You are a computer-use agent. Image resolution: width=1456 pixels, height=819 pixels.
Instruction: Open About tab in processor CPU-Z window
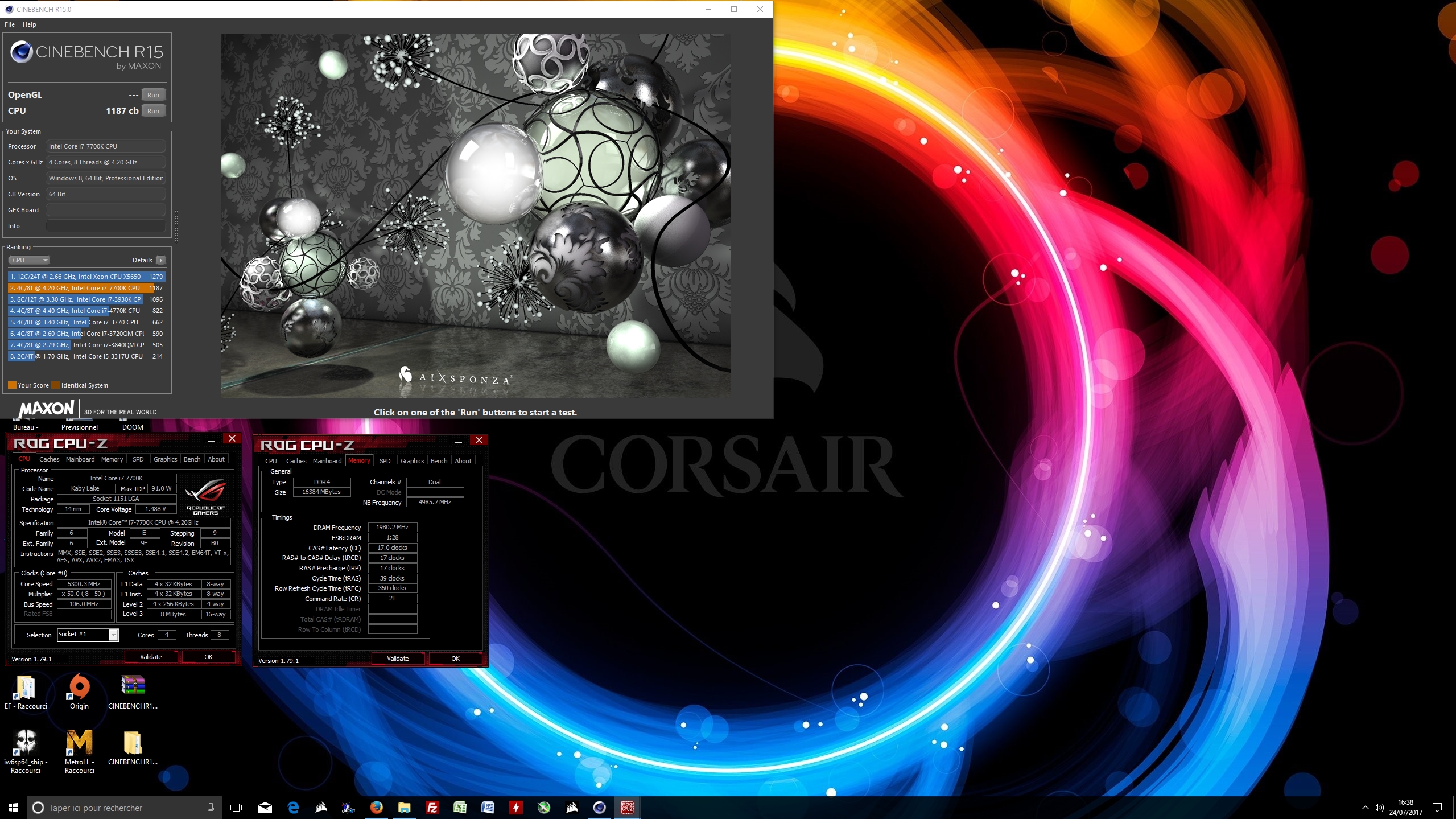(216, 459)
